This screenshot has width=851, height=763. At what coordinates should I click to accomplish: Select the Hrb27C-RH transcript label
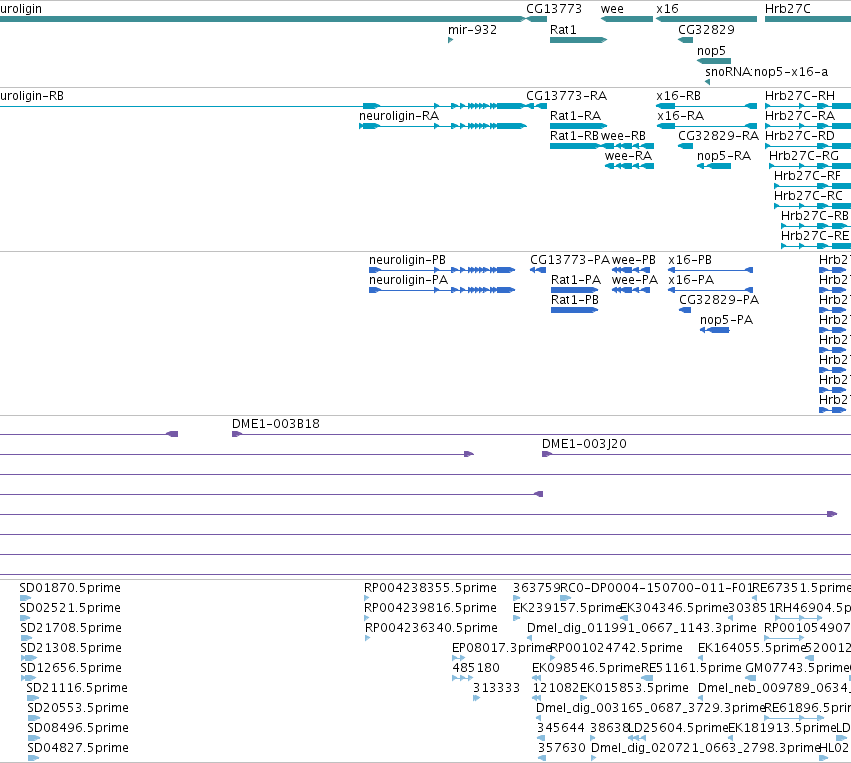pyautogui.click(x=799, y=96)
